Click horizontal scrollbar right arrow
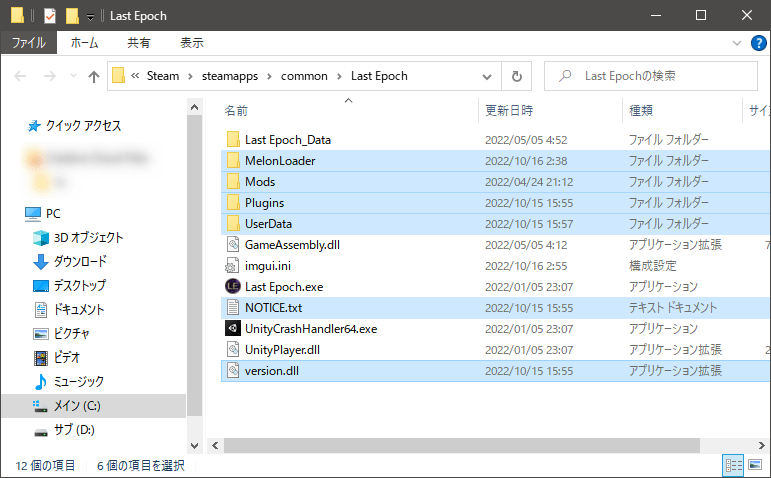 click(762, 446)
